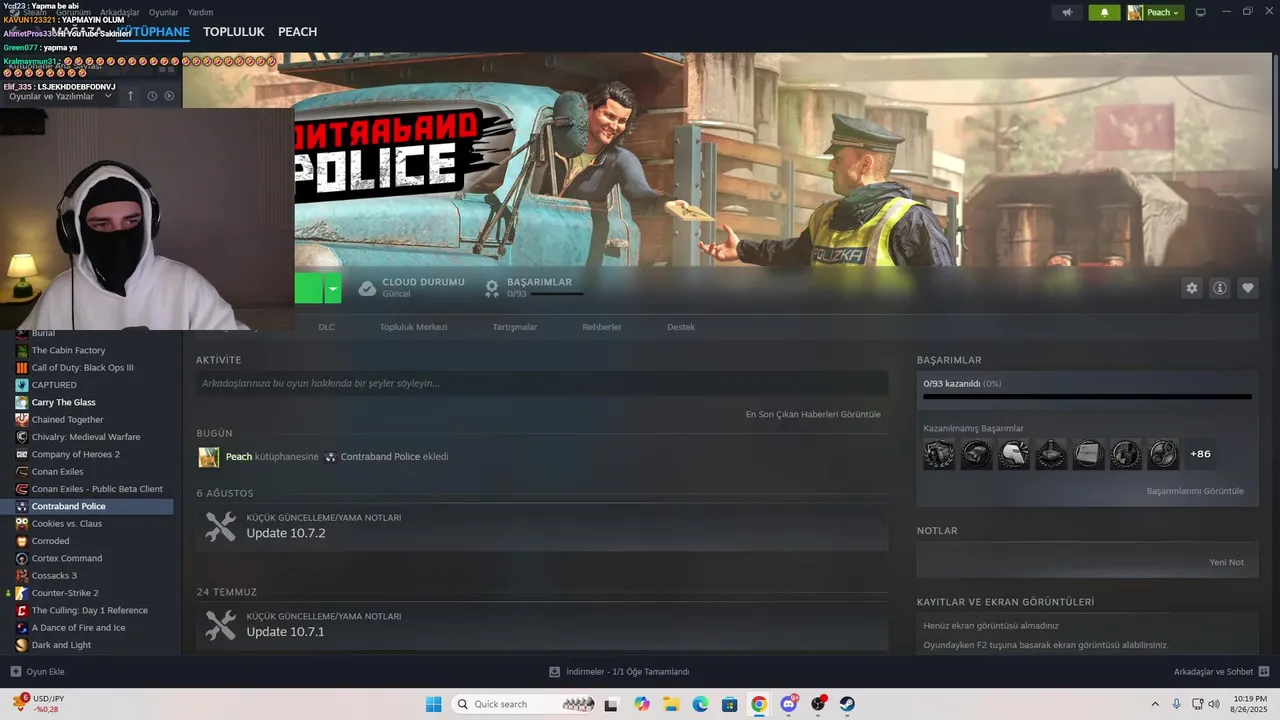Open game settings gear icon

[1191, 288]
